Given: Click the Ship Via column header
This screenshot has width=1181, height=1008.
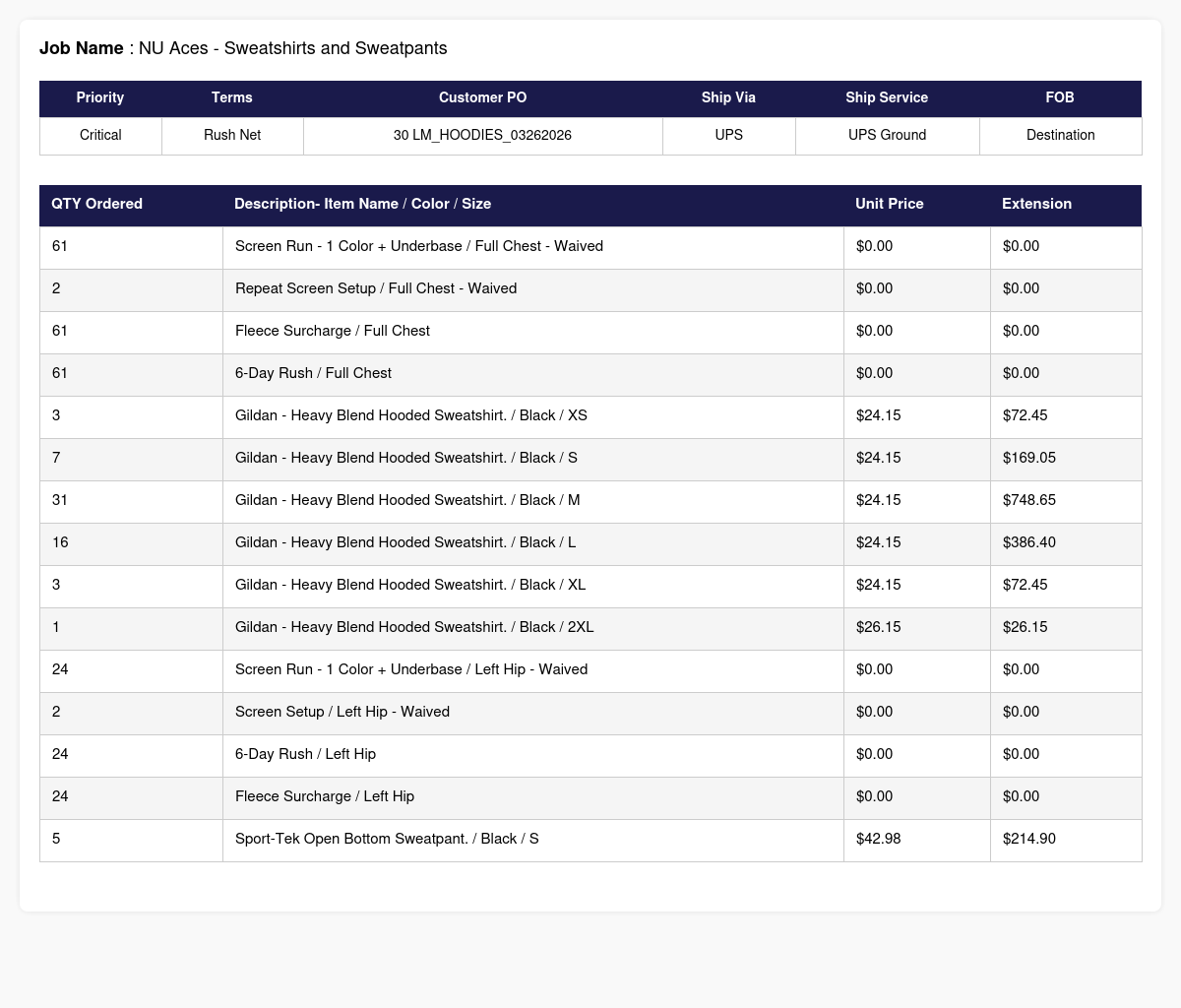Looking at the screenshot, I should pyautogui.click(x=728, y=97).
